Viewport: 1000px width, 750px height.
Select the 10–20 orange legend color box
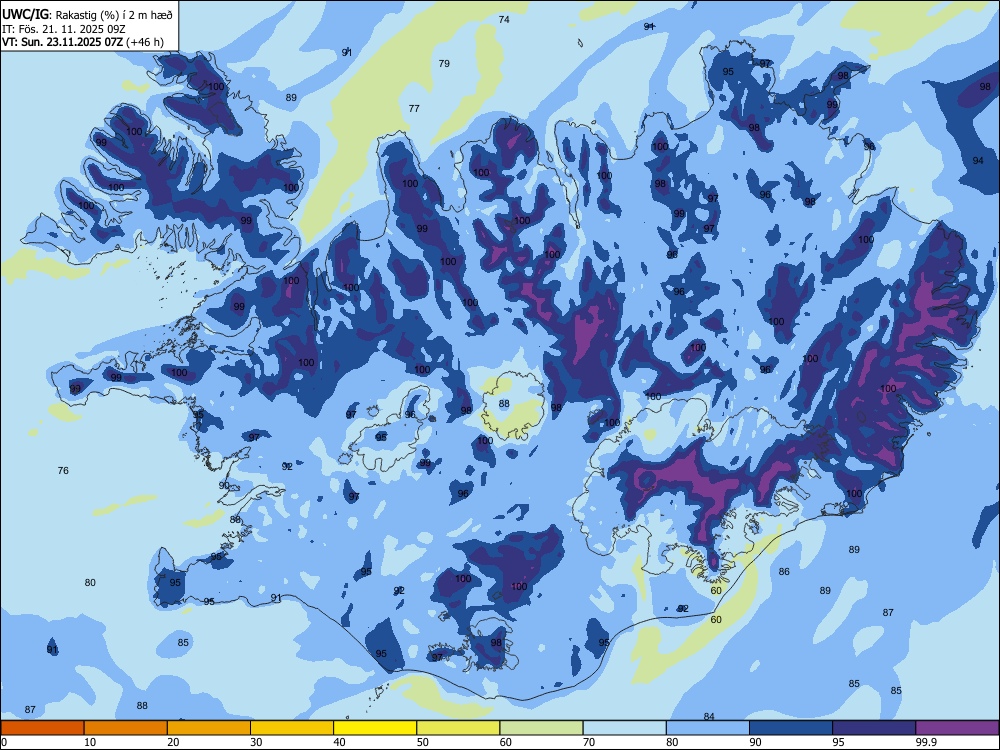tap(126, 728)
